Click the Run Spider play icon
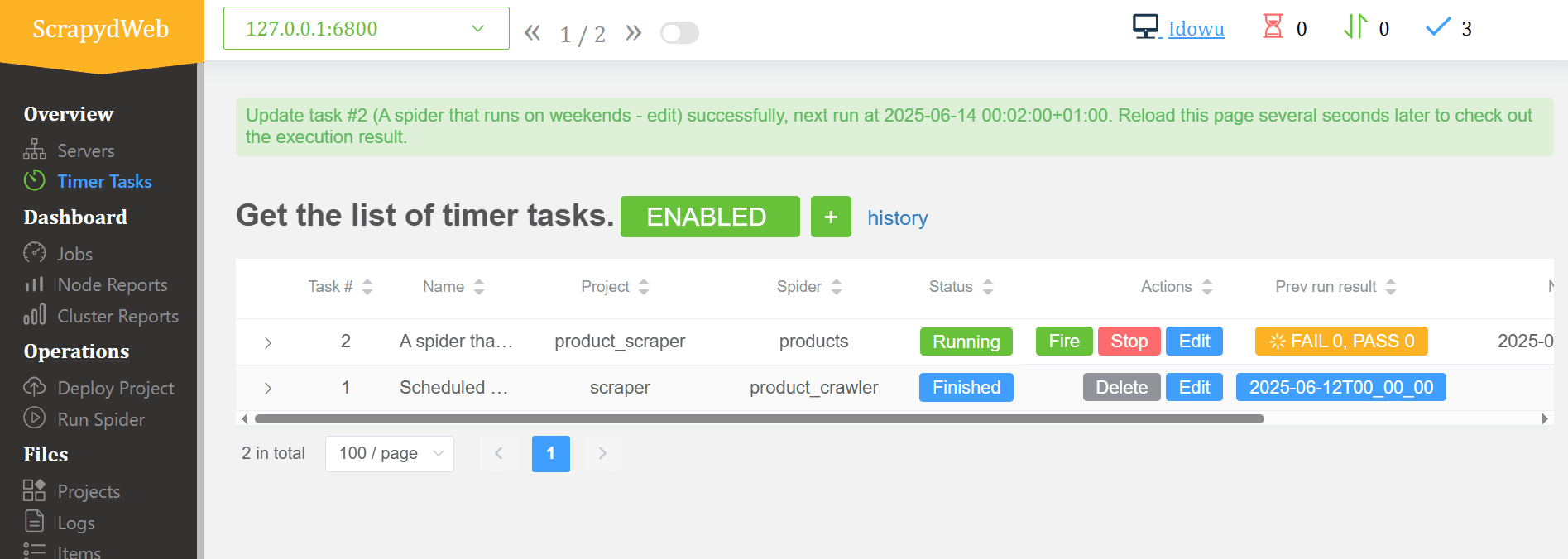 pyautogui.click(x=35, y=418)
